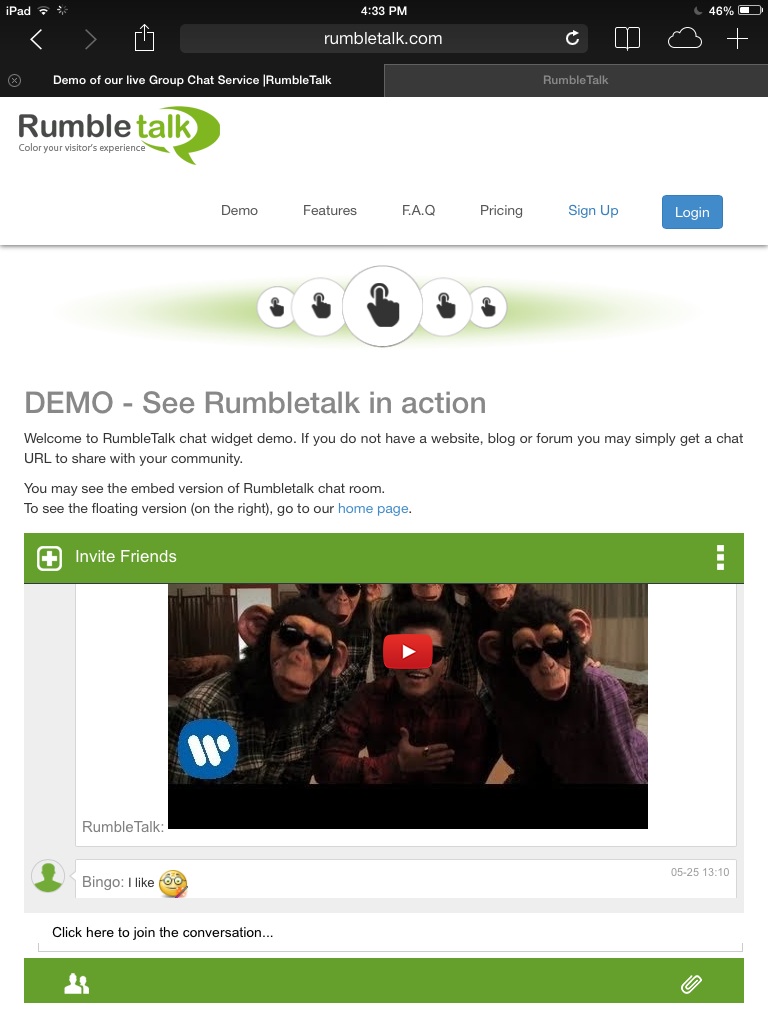The width and height of the screenshot is (768, 1024).
Task: Click the Invite Friends plus icon
Action: 50,558
